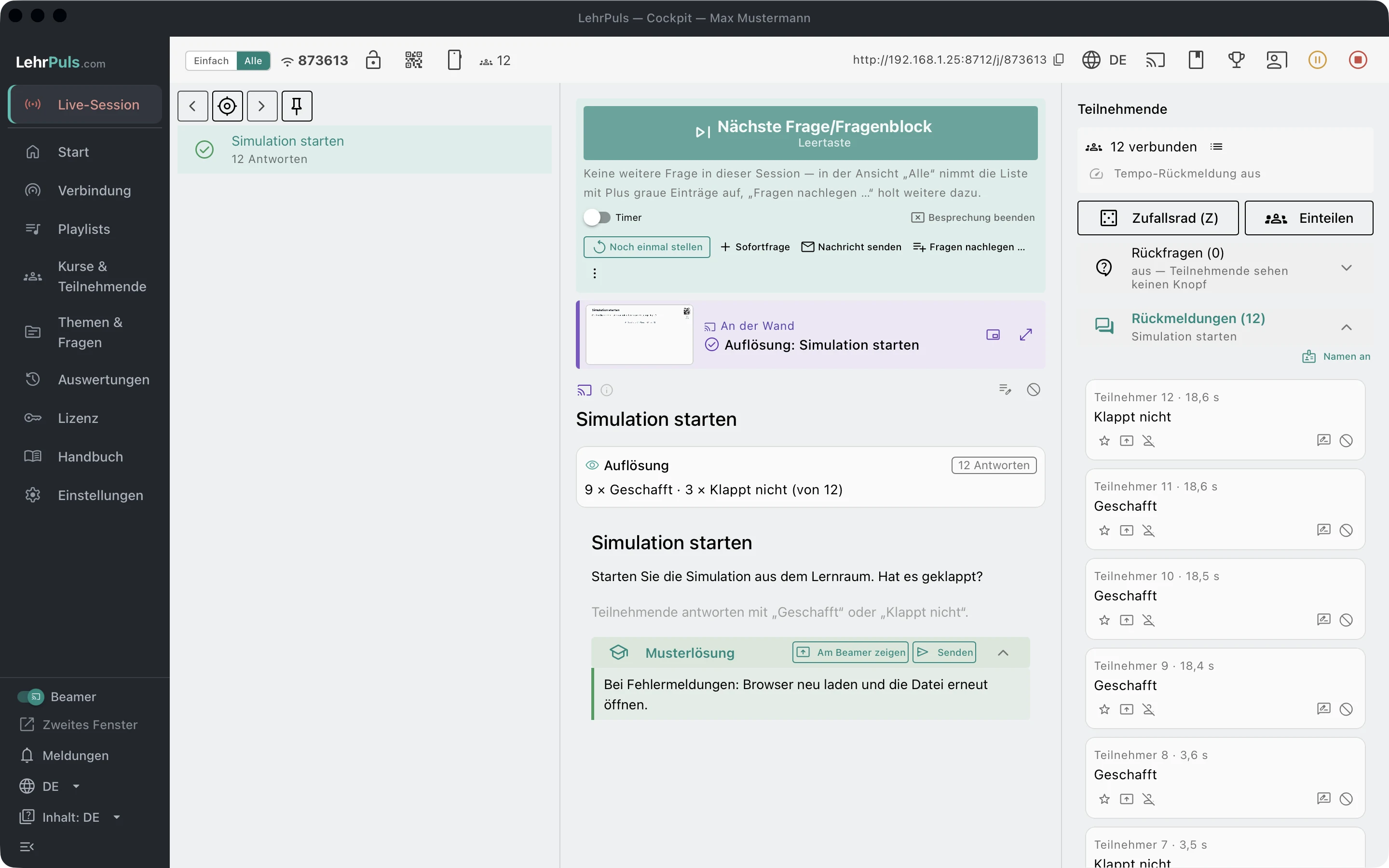
Task: Click Nächste Frage/Fragenblock button
Action: click(810, 133)
